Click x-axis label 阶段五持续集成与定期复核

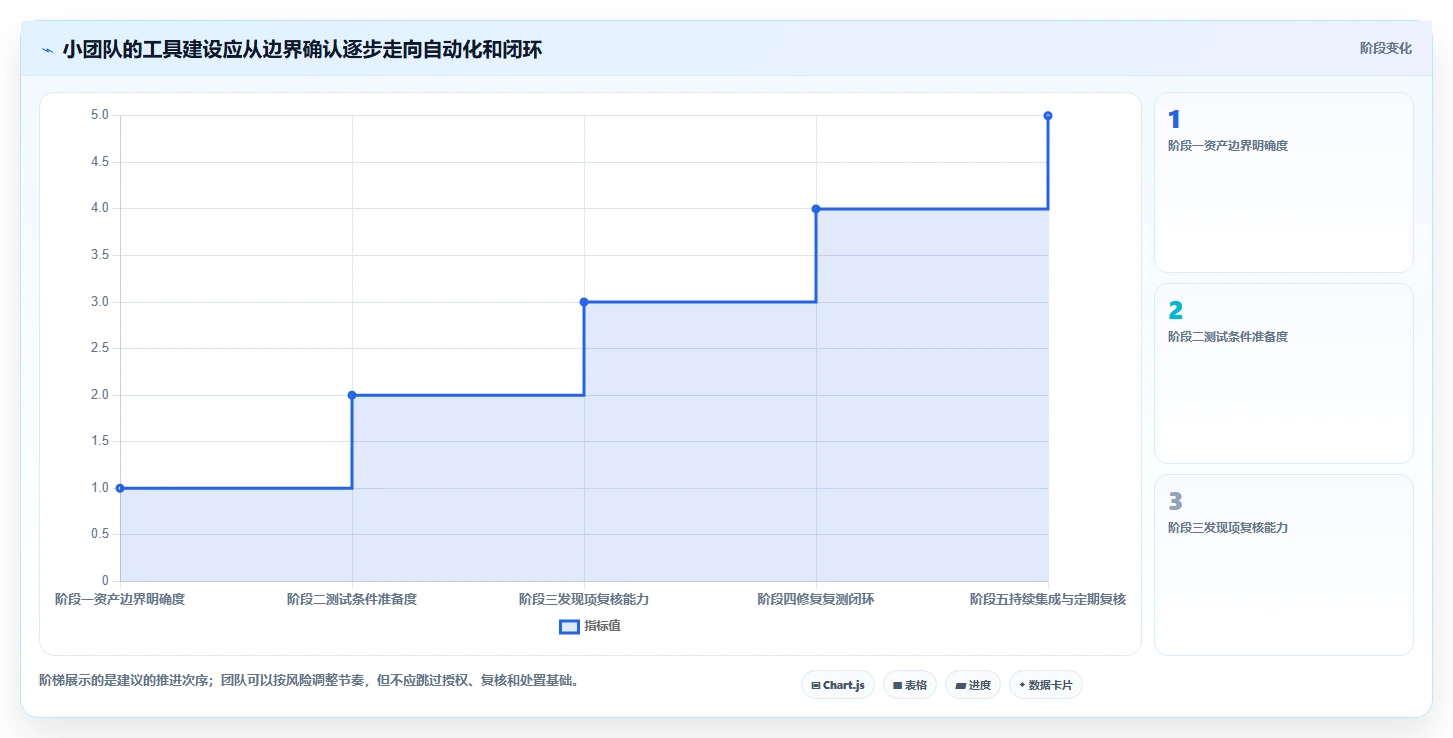(x=1048, y=600)
